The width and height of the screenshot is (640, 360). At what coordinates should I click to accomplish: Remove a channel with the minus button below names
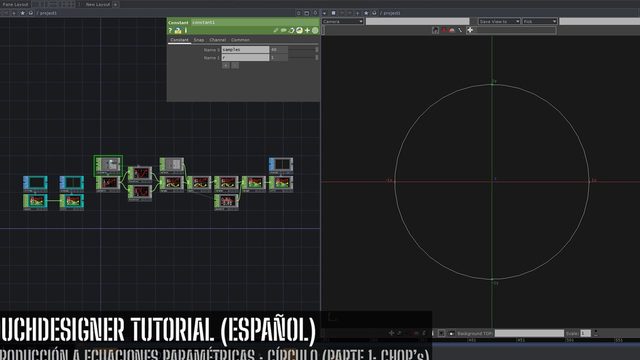coord(235,65)
